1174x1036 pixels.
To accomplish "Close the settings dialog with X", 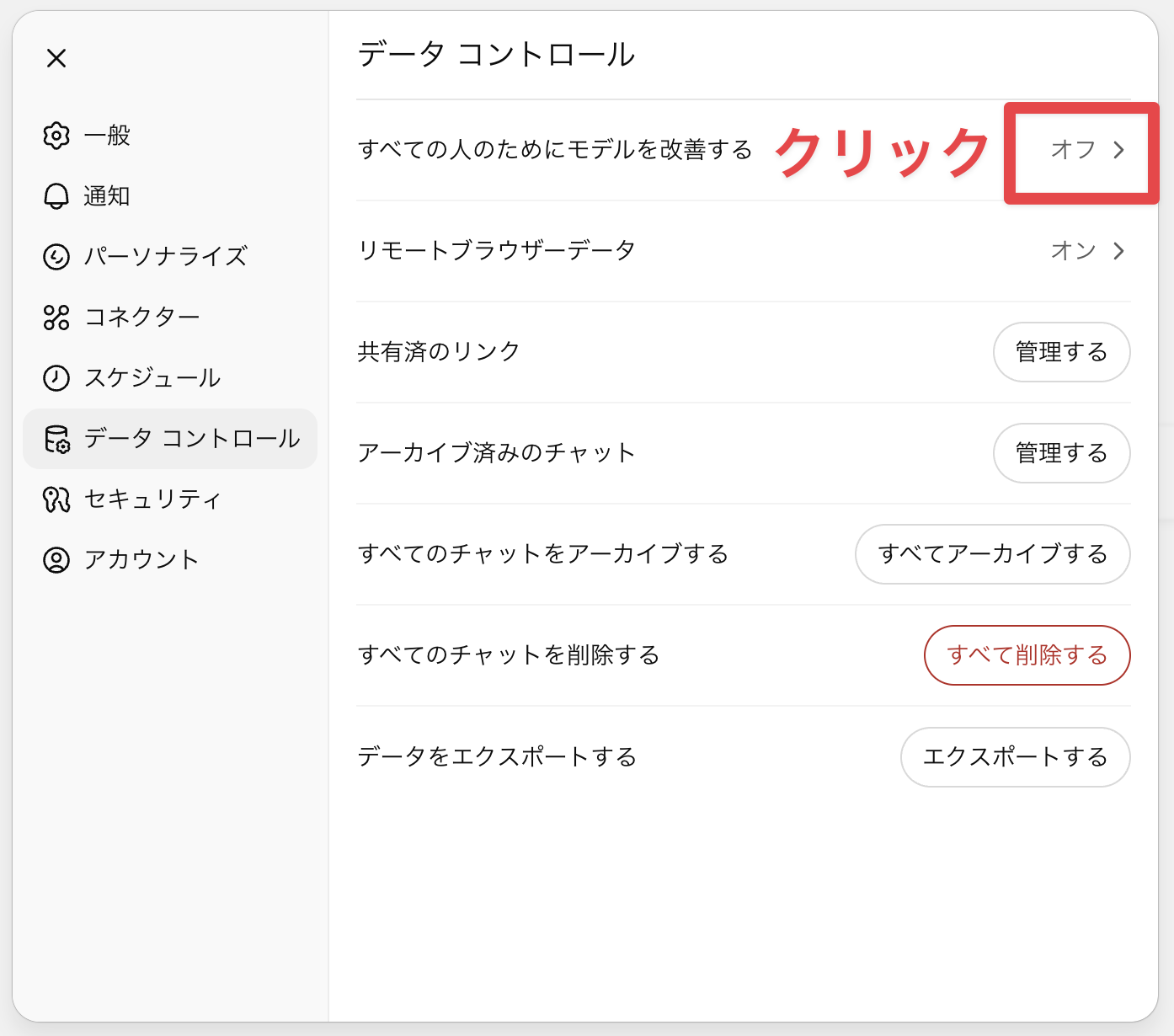I will click(56, 58).
